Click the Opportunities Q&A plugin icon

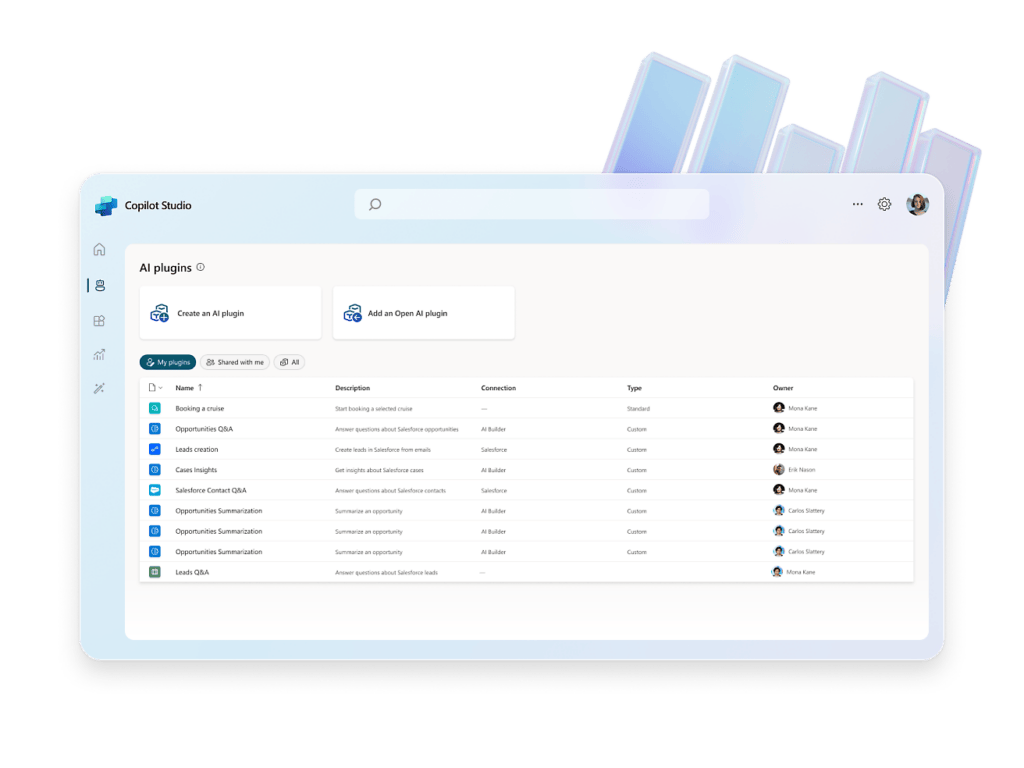click(x=155, y=429)
